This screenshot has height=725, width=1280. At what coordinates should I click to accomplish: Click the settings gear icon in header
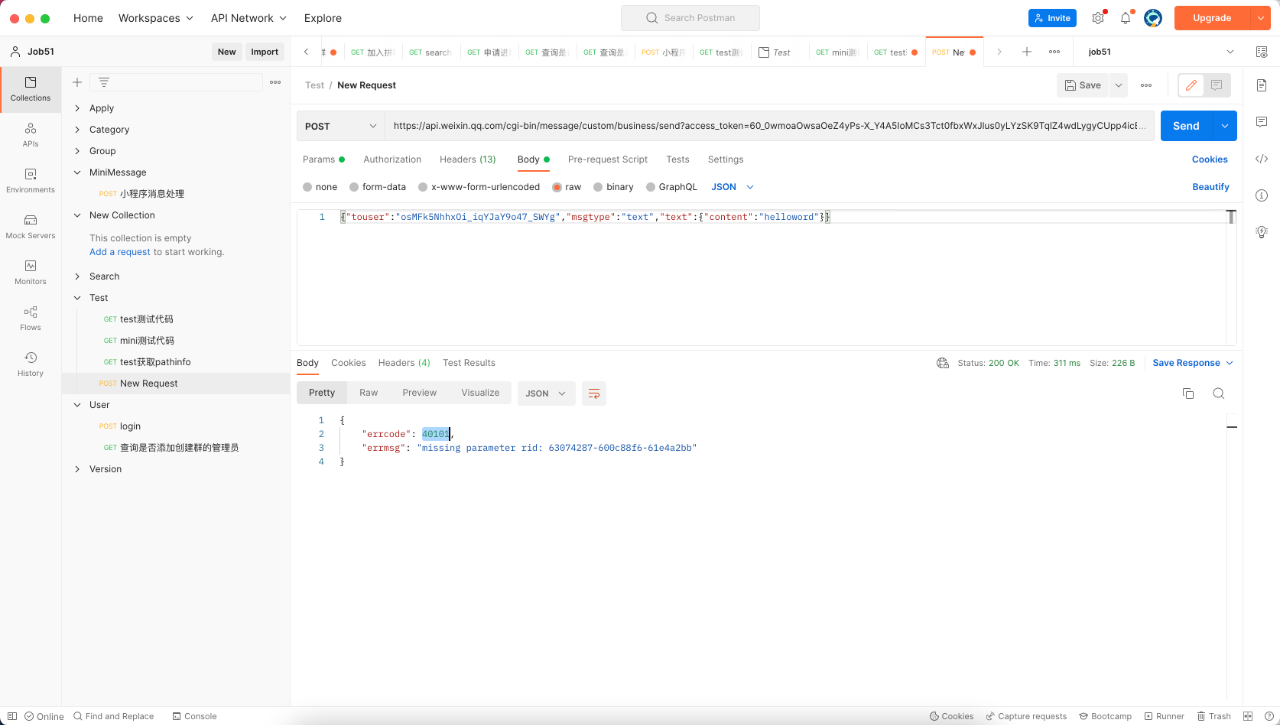pos(1098,18)
